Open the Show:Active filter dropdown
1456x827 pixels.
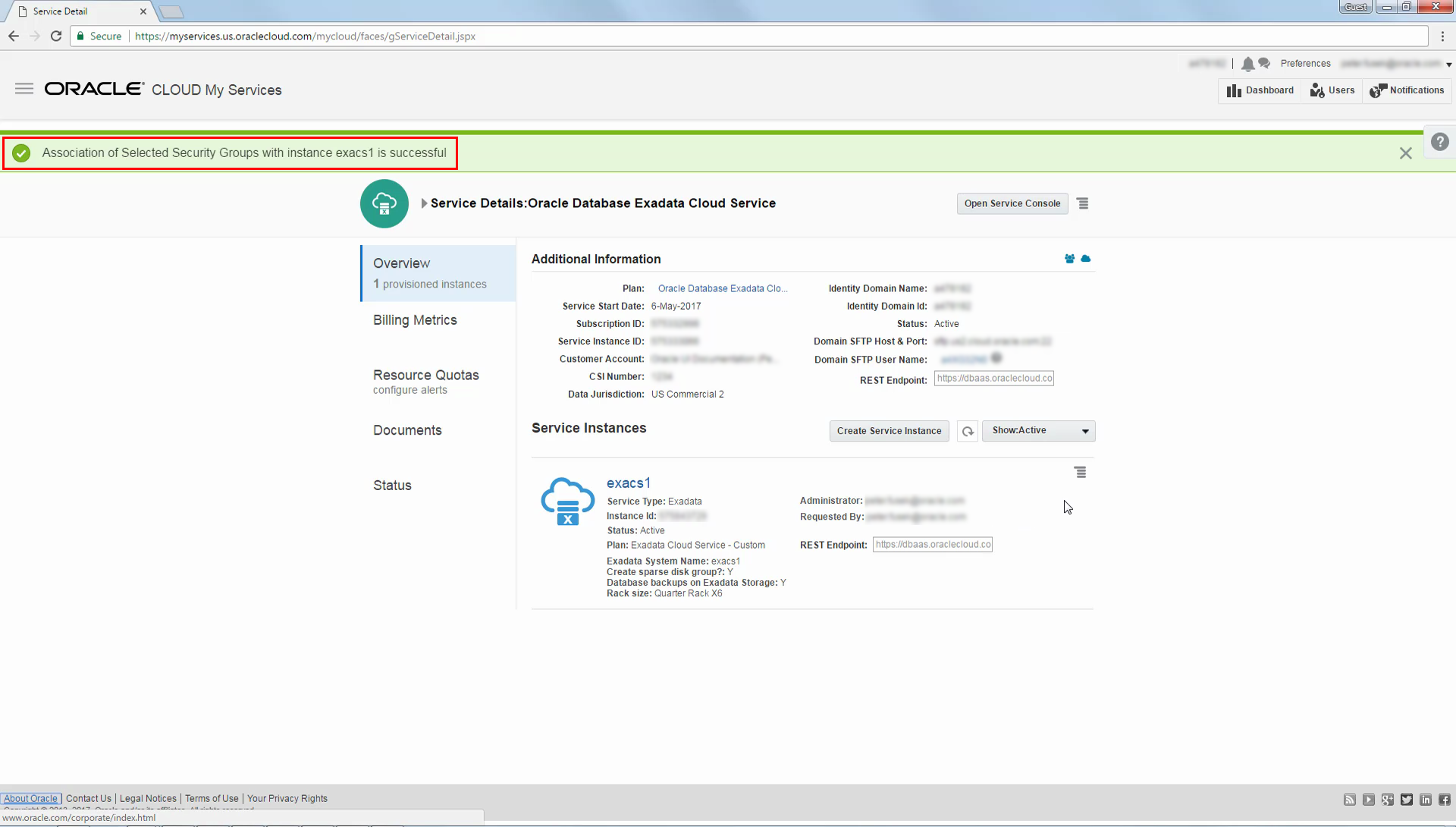click(1038, 431)
